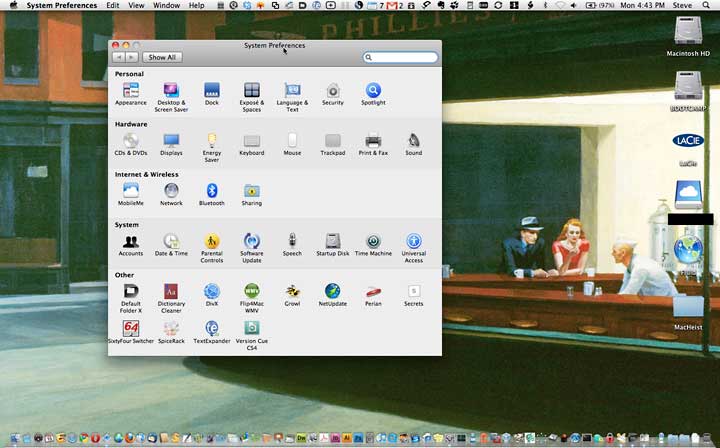Go back with the left arrow button
720x448 pixels.
click(x=119, y=58)
